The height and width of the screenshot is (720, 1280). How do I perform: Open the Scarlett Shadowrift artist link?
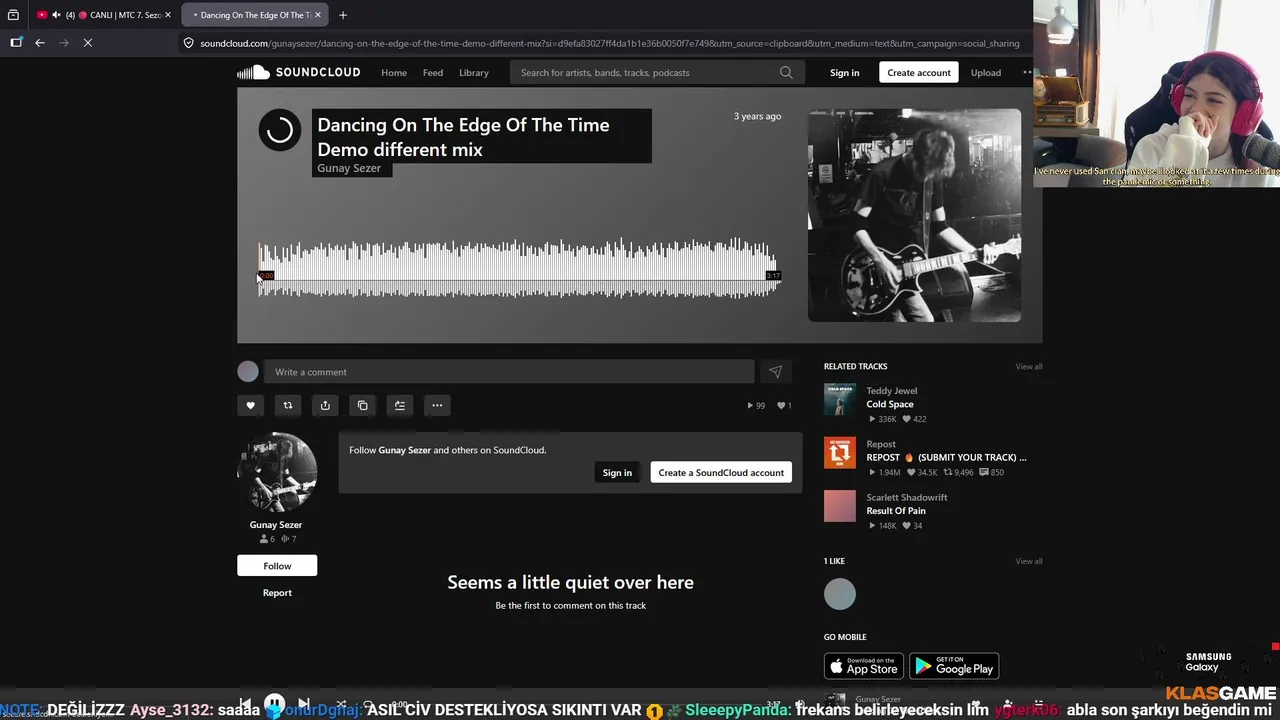tap(907, 497)
